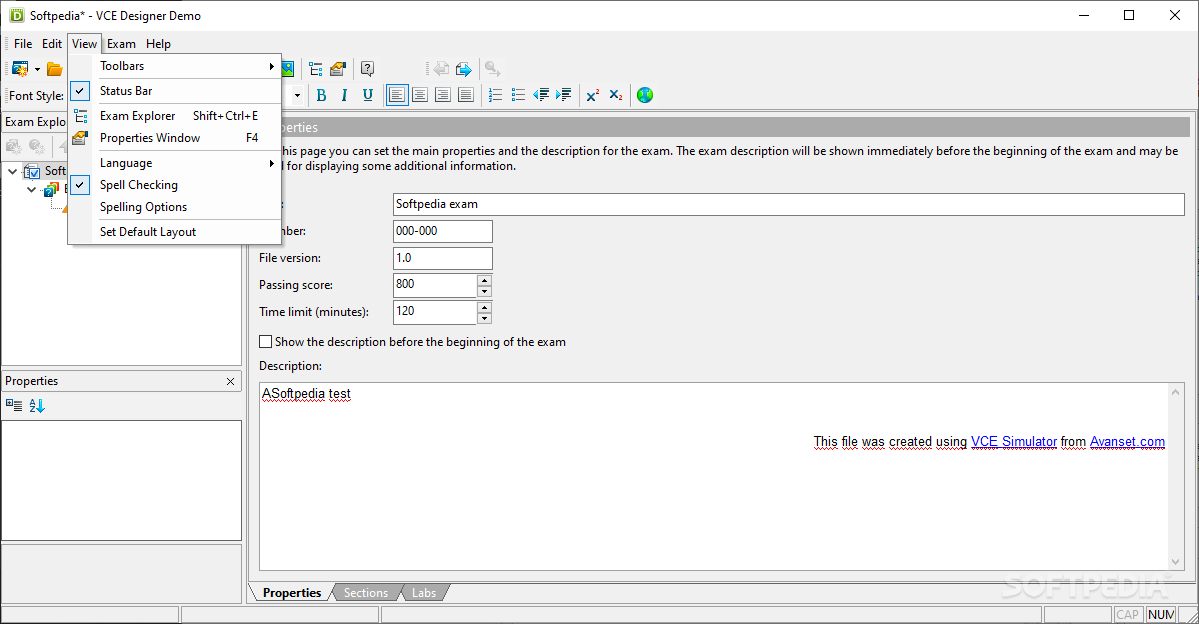
Task: Increase the Time limit value
Action: tap(484, 307)
